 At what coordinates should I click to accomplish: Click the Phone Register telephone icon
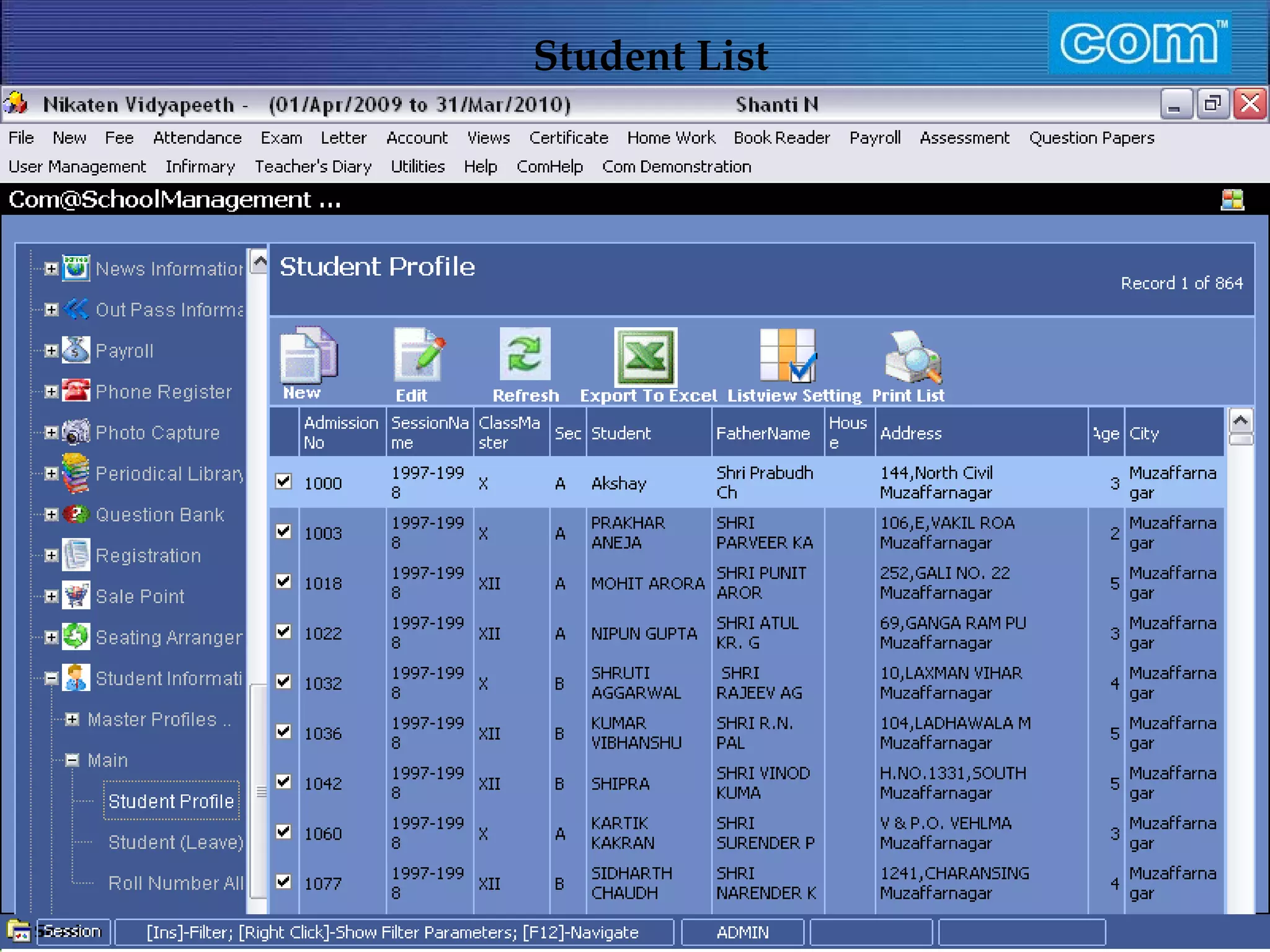(x=76, y=391)
